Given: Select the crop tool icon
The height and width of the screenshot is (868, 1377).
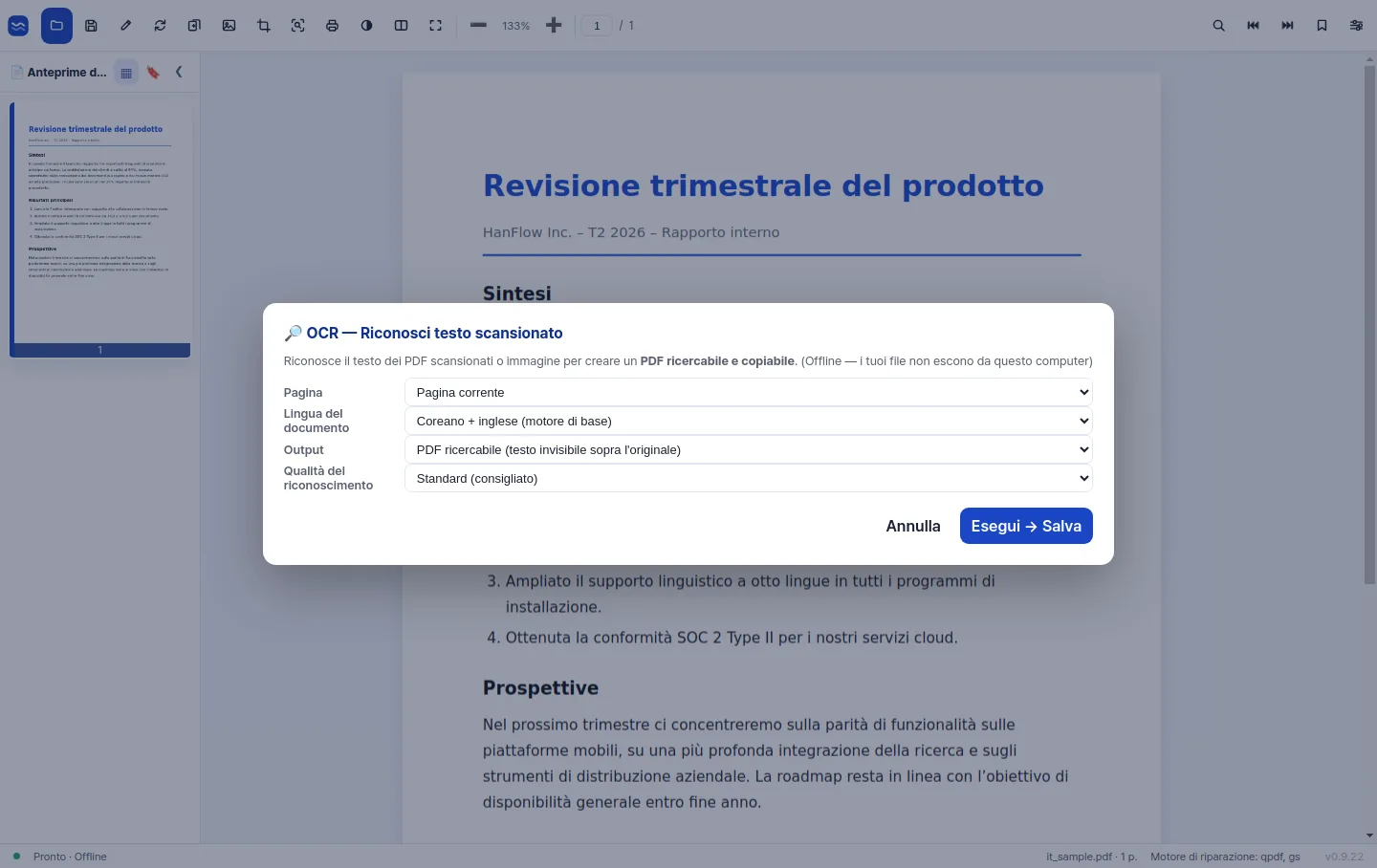Looking at the screenshot, I should click(264, 26).
